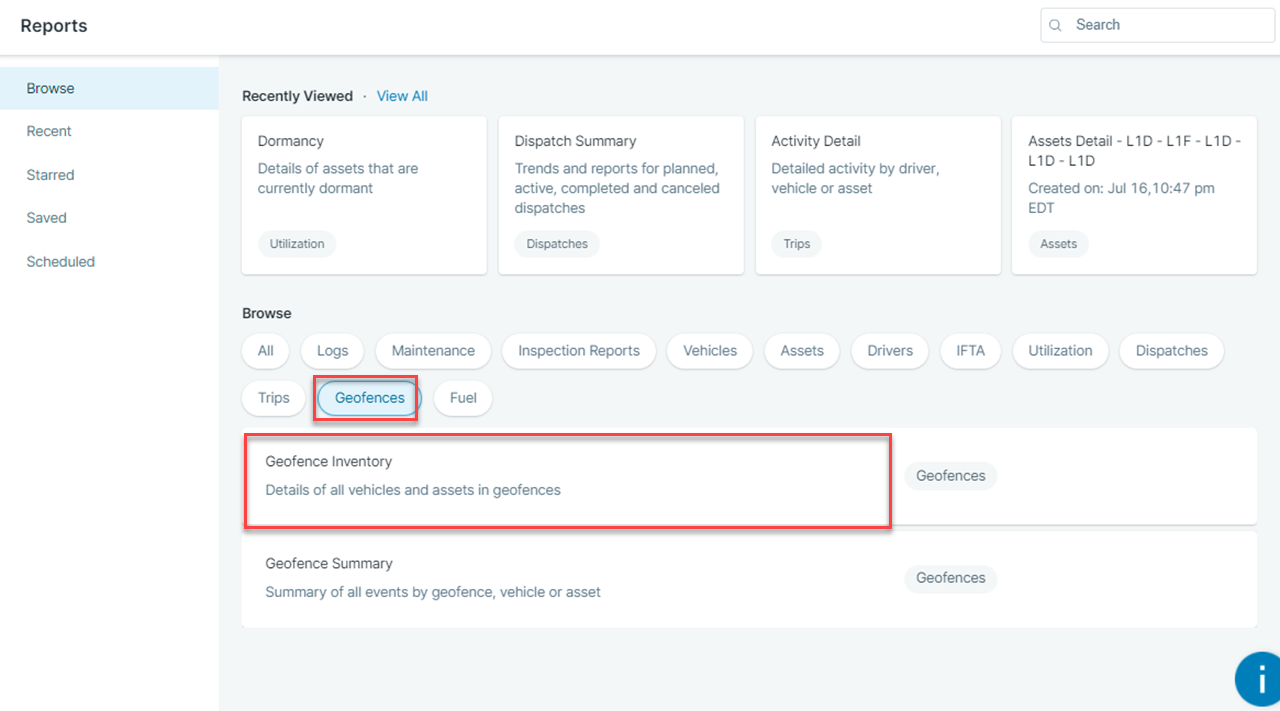Open the Geofence Summary report
This screenshot has width=1280, height=711.
749,579
